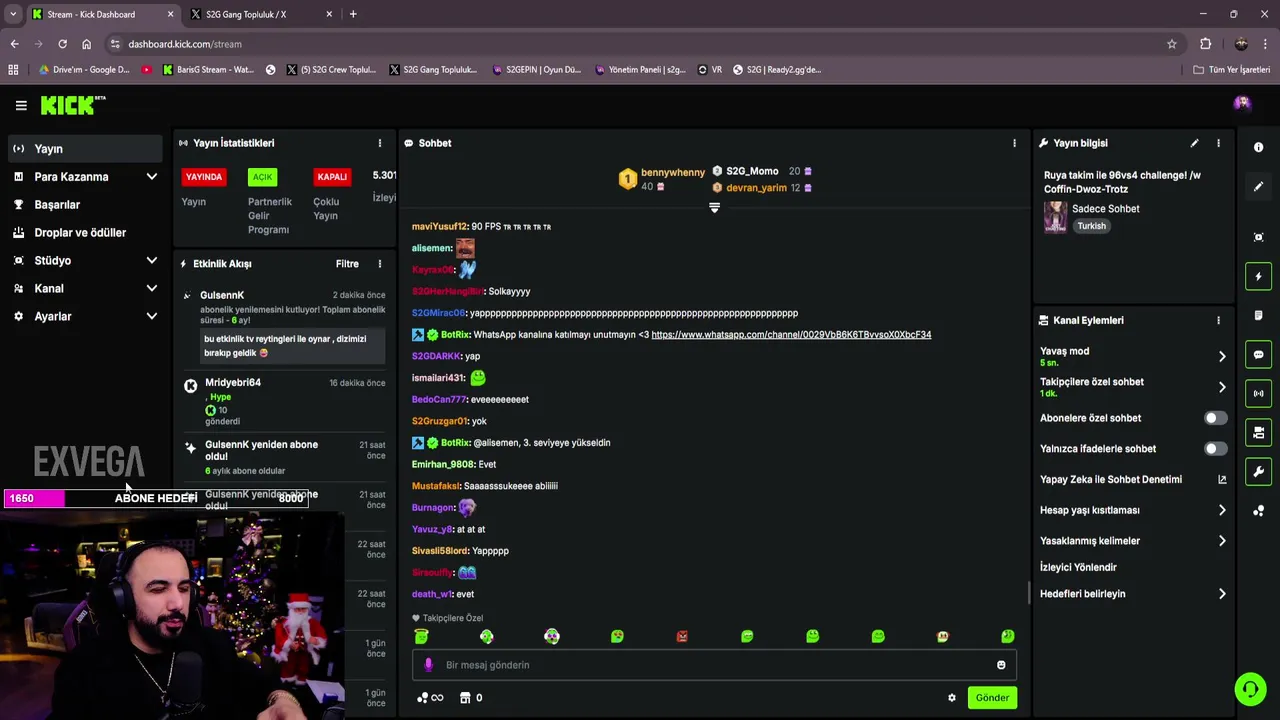Open the green headset support button

(x=1249, y=689)
